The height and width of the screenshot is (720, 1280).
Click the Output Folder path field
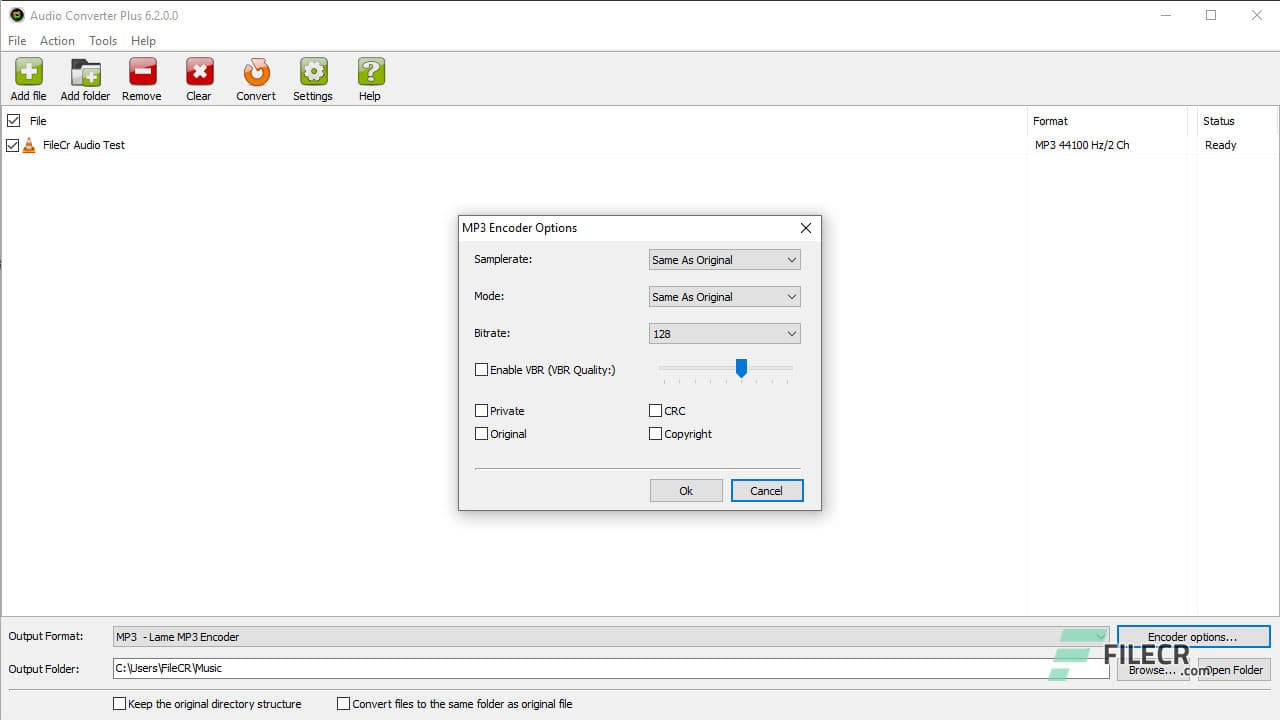(610, 668)
